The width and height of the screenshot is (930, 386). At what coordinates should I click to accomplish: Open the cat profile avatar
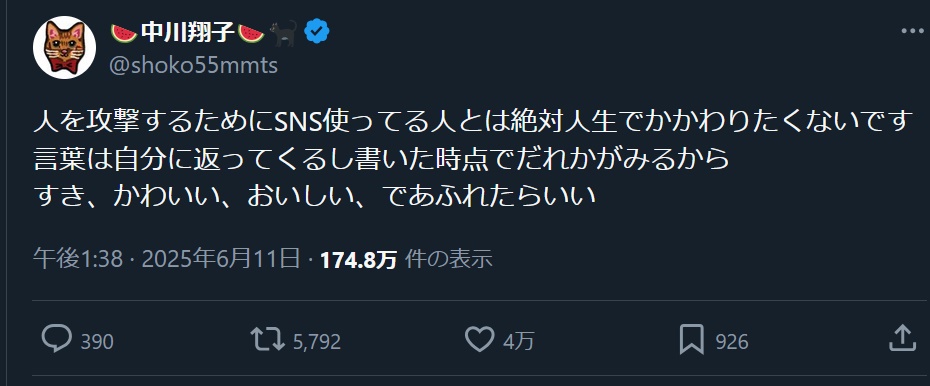coord(64,47)
